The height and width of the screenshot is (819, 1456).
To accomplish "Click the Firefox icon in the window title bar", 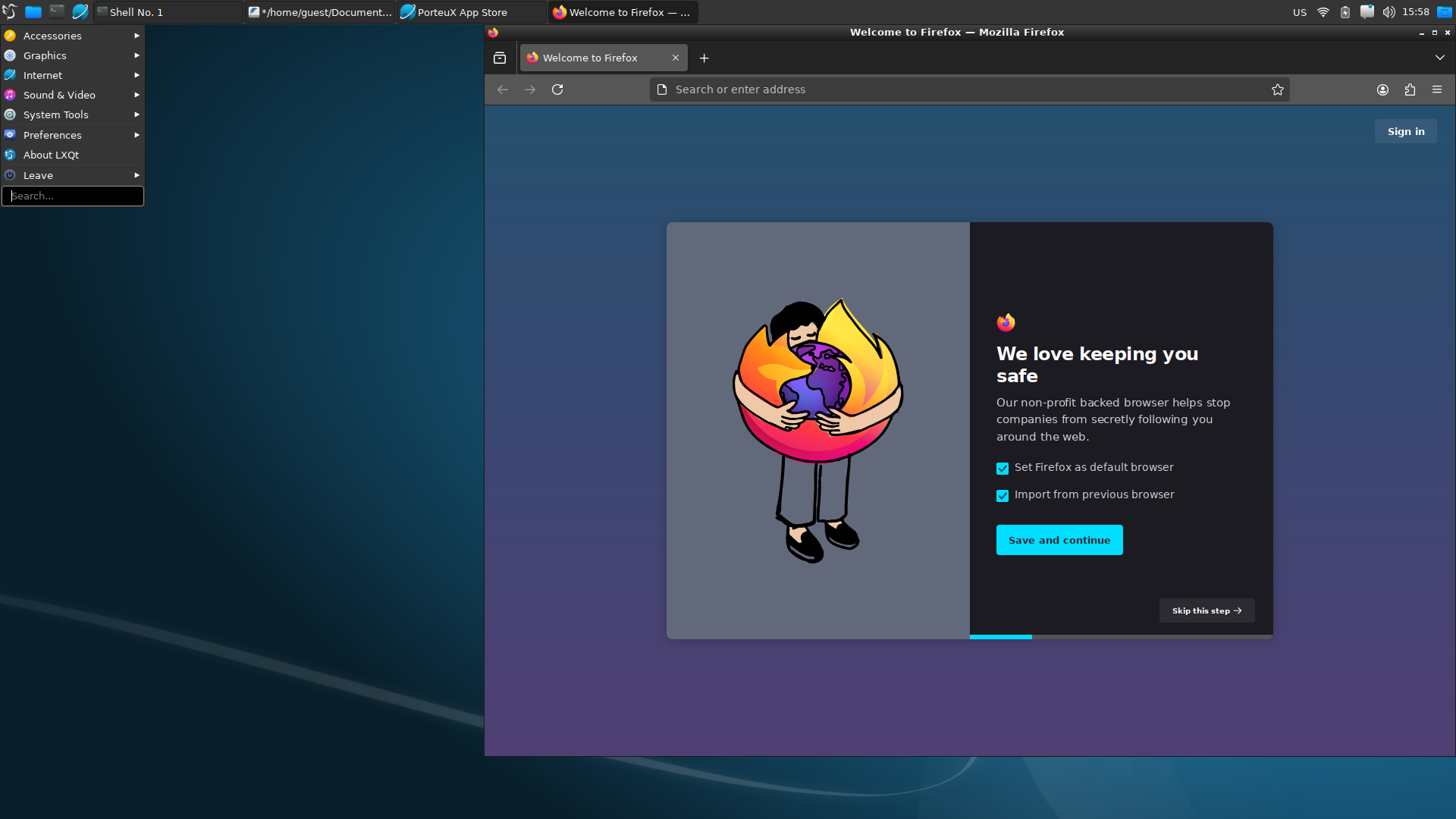I will (x=493, y=33).
